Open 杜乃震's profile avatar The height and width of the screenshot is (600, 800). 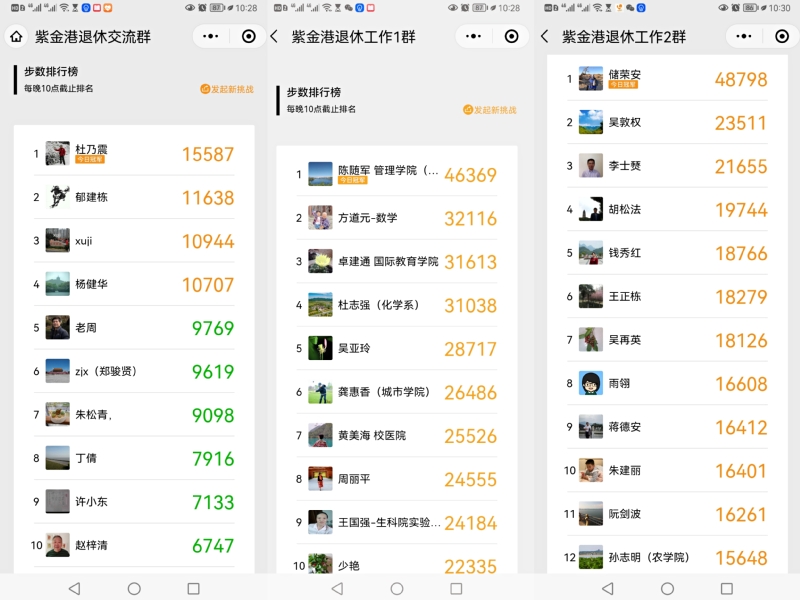(x=58, y=154)
